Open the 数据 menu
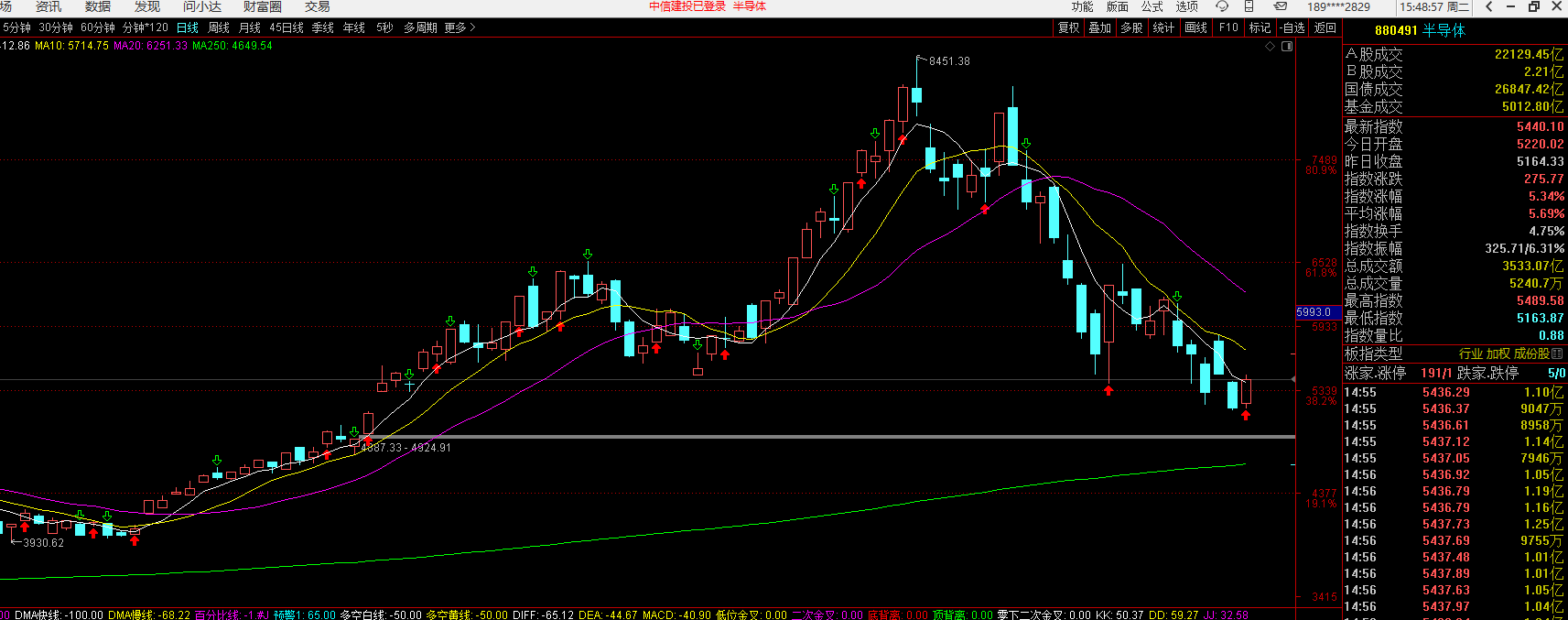This screenshot has height=620, width=1568. (98, 6)
